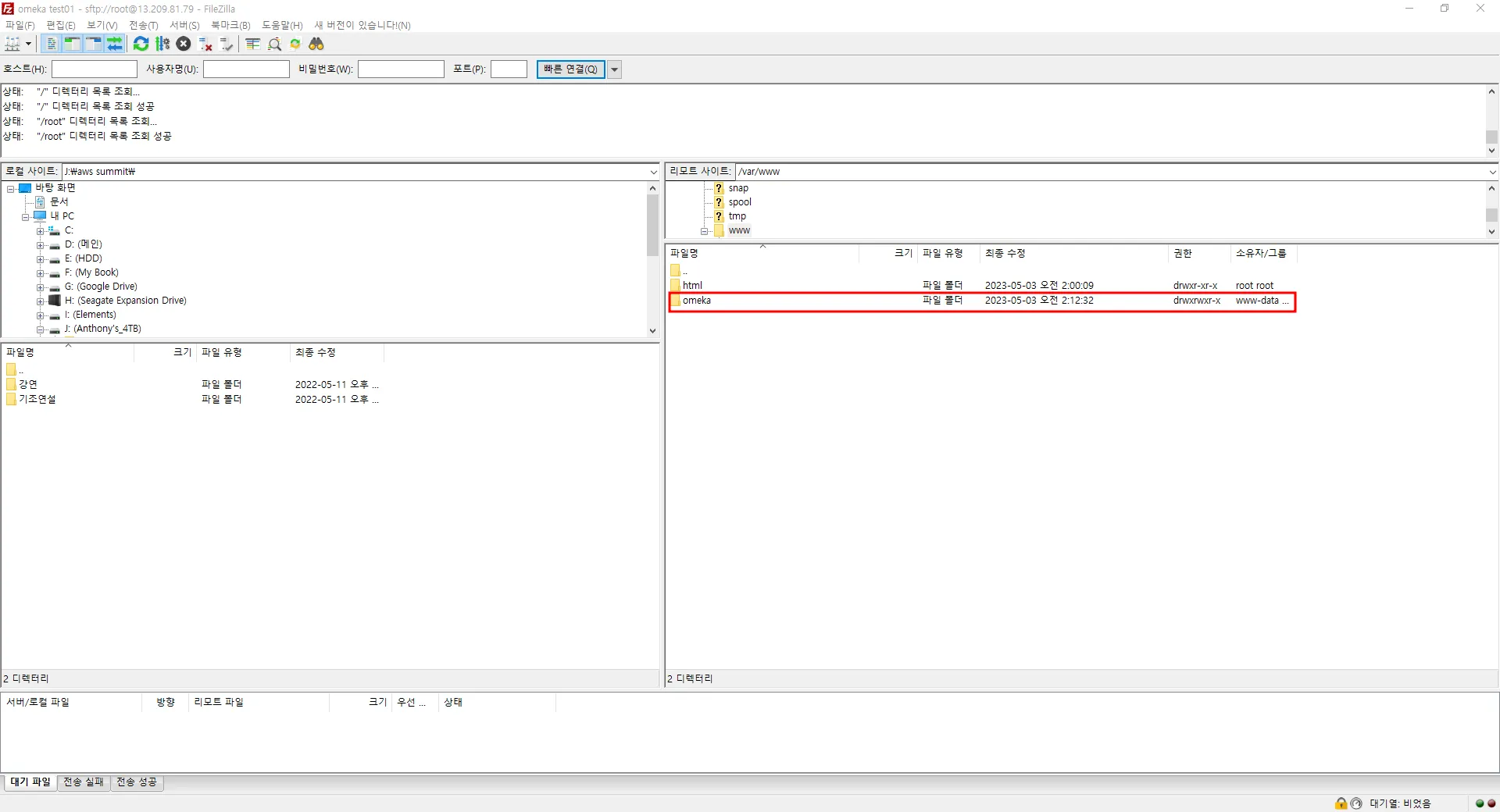Viewport: 1500px width, 812px height.
Task: Open the 북마크(B) menu
Action: pyautogui.click(x=231, y=25)
